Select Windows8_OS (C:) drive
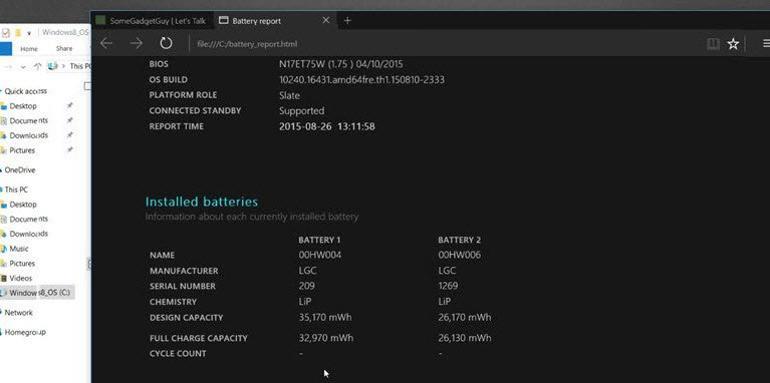 pyautogui.click(x=37, y=293)
